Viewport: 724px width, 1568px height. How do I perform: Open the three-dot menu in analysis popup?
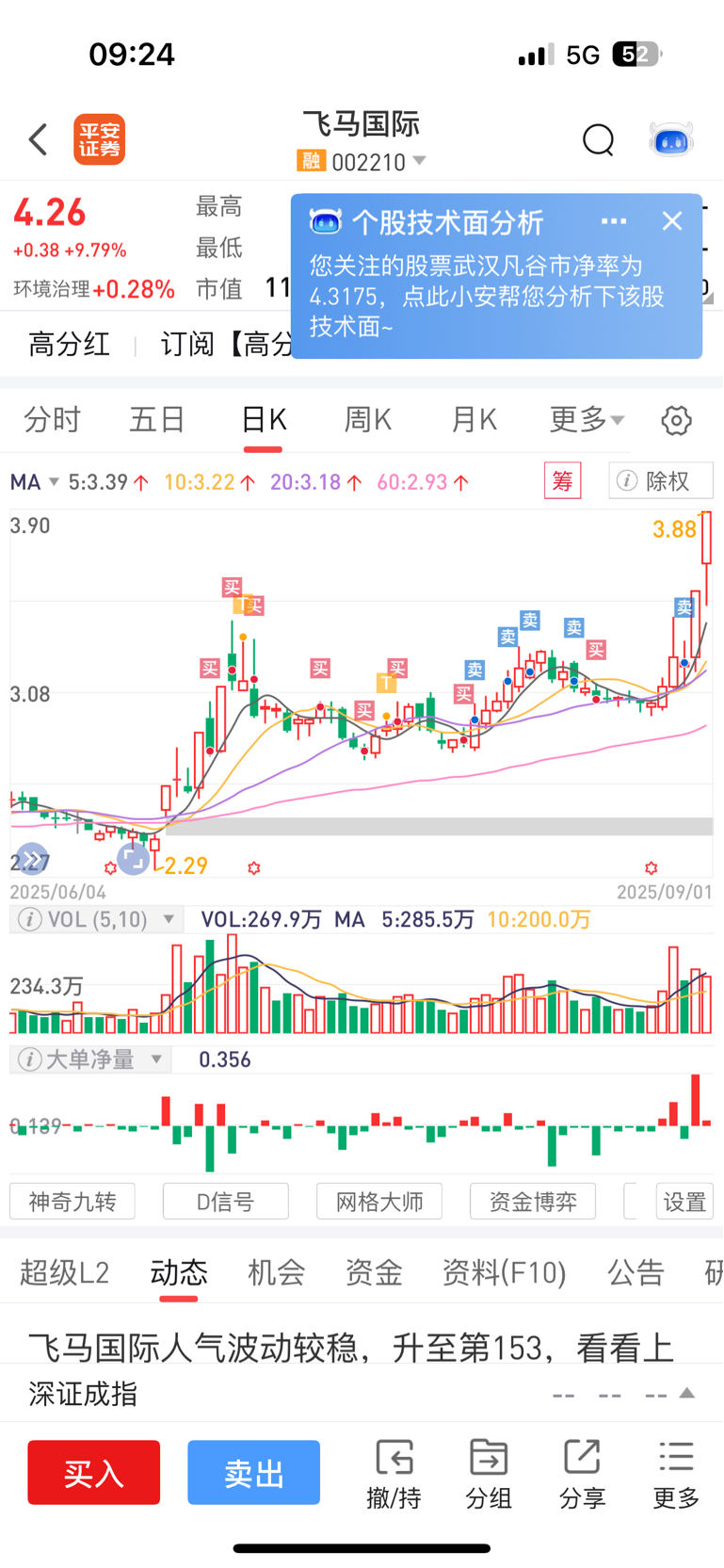tap(614, 221)
